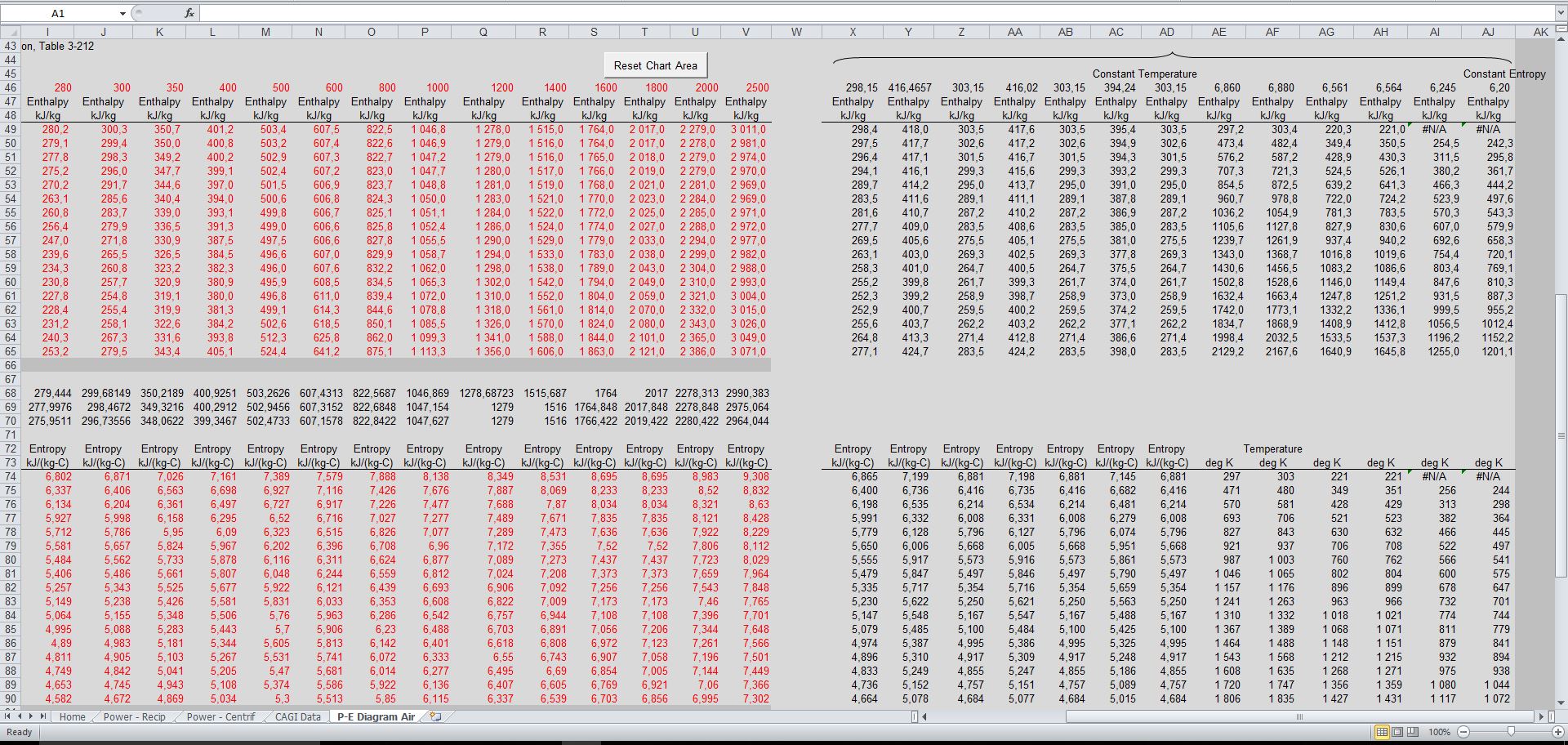Select cell containing 3 071,0
The width and height of the screenshot is (1568, 745).
(x=749, y=351)
